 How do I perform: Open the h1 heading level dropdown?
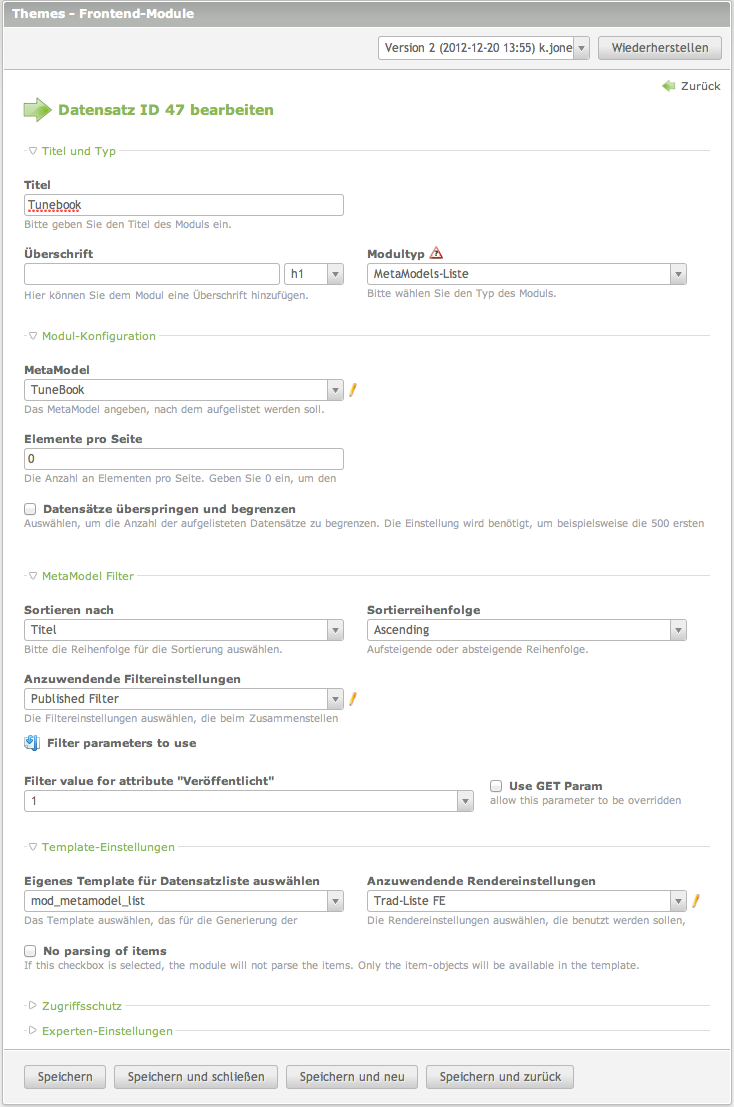point(335,273)
